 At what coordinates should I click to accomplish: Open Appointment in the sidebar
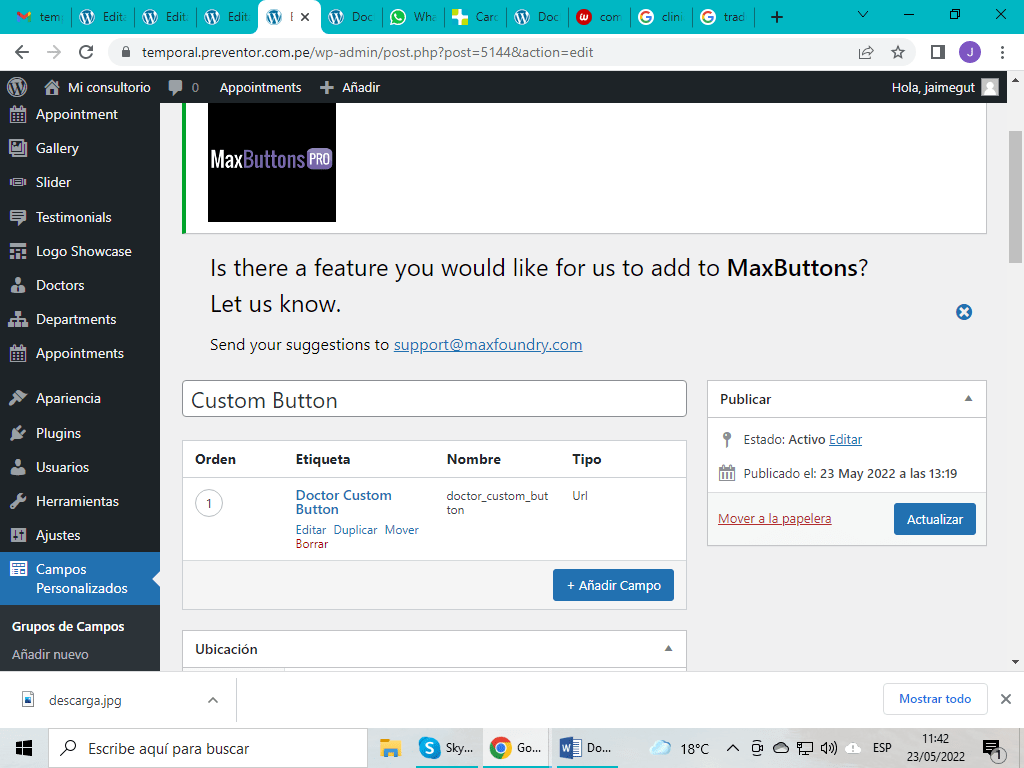click(x=77, y=114)
